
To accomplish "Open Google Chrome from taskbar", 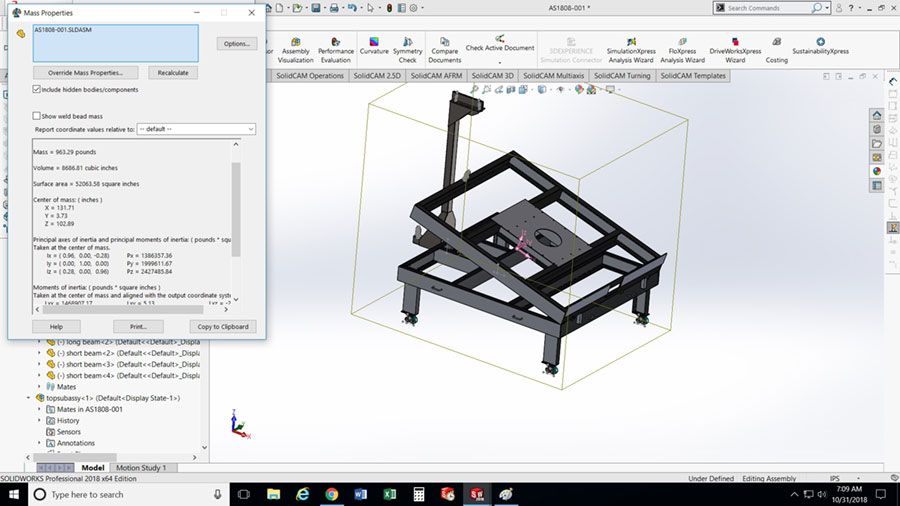I will (x=332, y=494).
